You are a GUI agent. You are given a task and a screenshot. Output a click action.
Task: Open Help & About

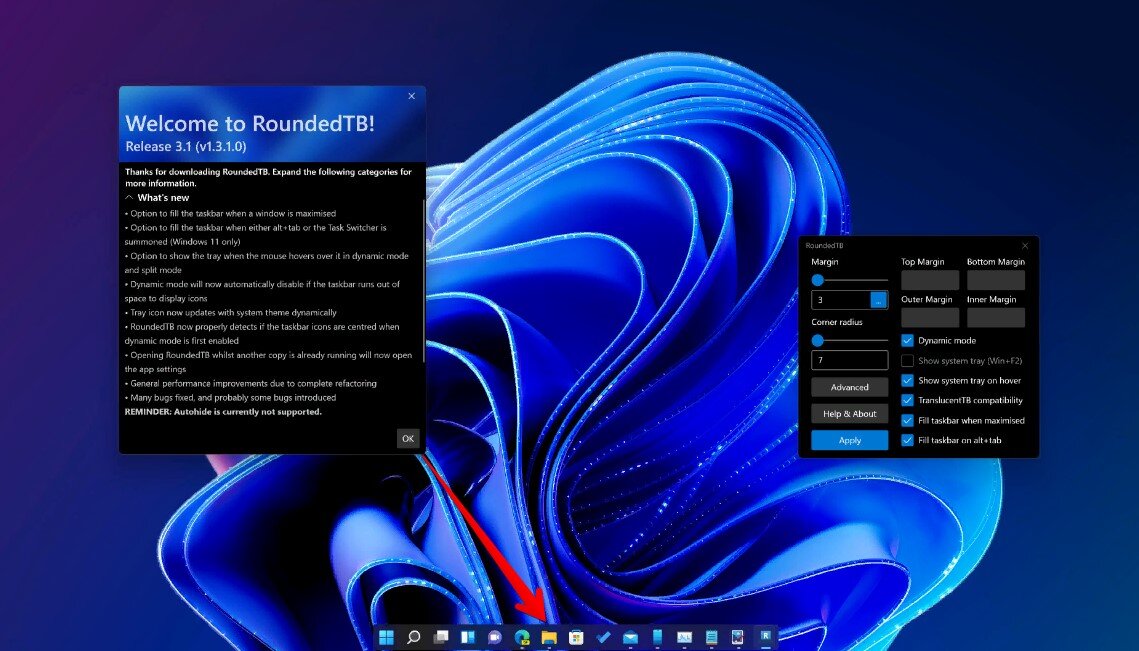pyautogui.click(x=849, y=413)
